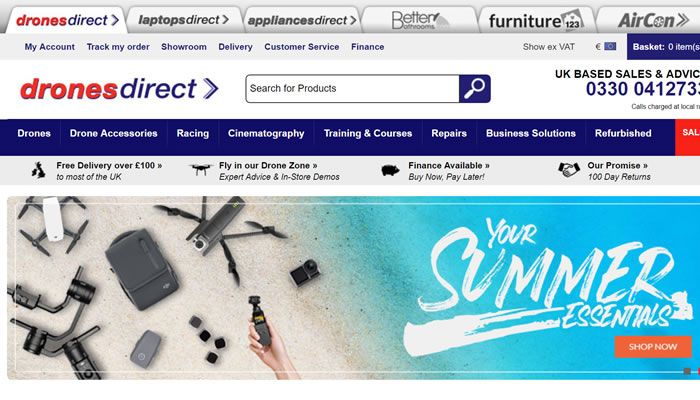Image resolution: width=700 pixels, height=400 pixels.
Task: Click the piggy bank finance icon
Action: pos(390,170)
